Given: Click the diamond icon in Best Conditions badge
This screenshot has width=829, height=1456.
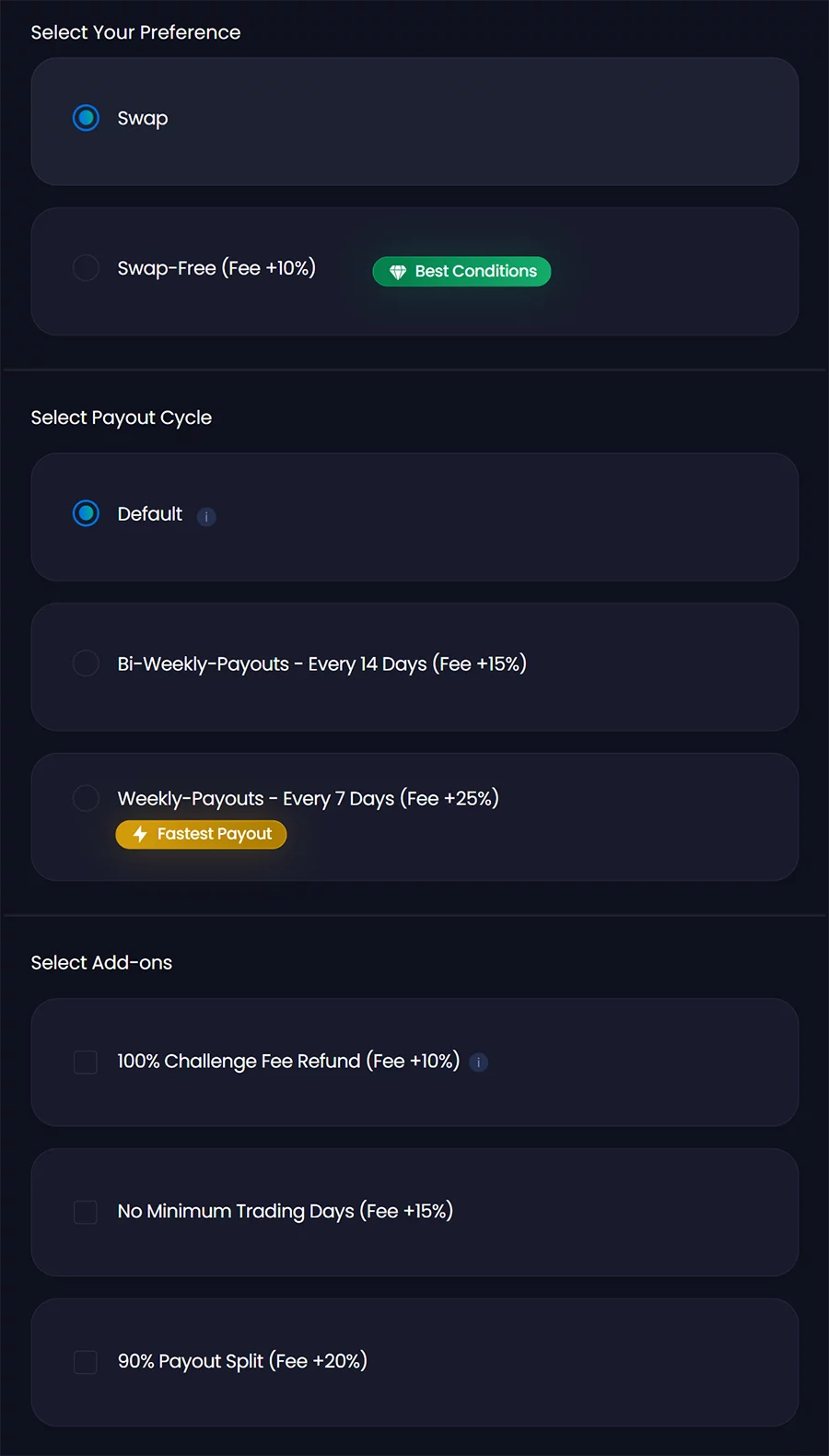Looking at the screenshot, I should (x=398, y=272).
